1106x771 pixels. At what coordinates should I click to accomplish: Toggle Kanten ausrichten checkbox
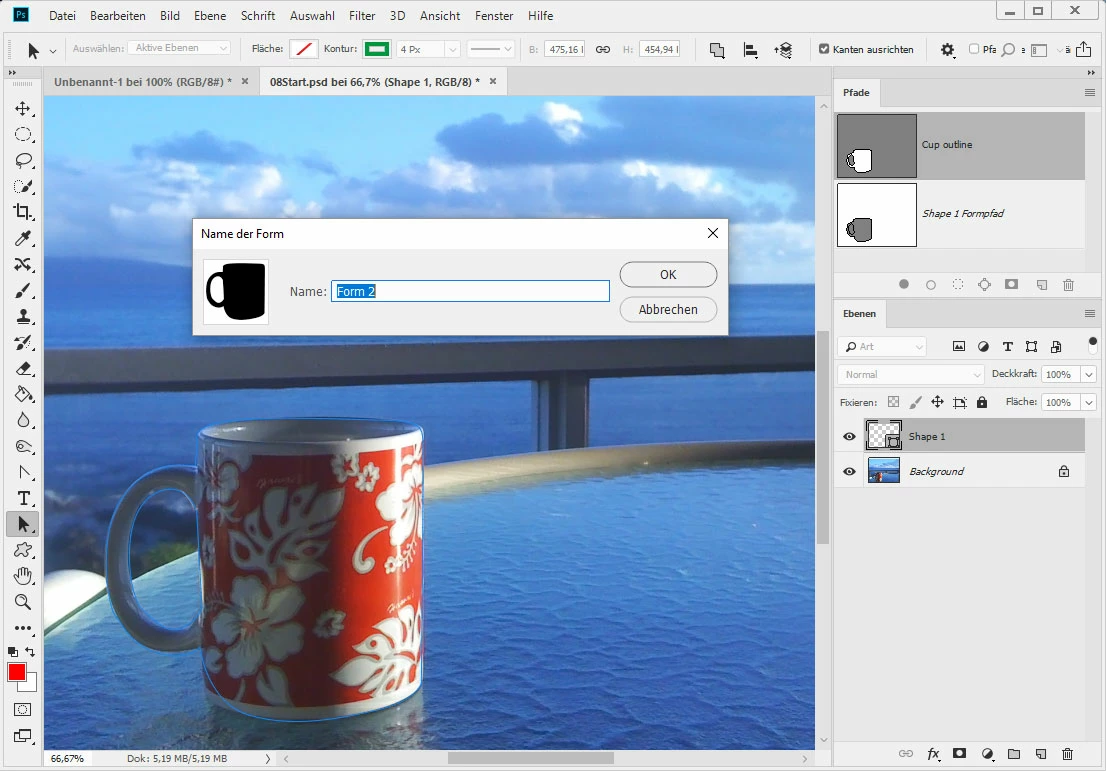coord(824,49)
